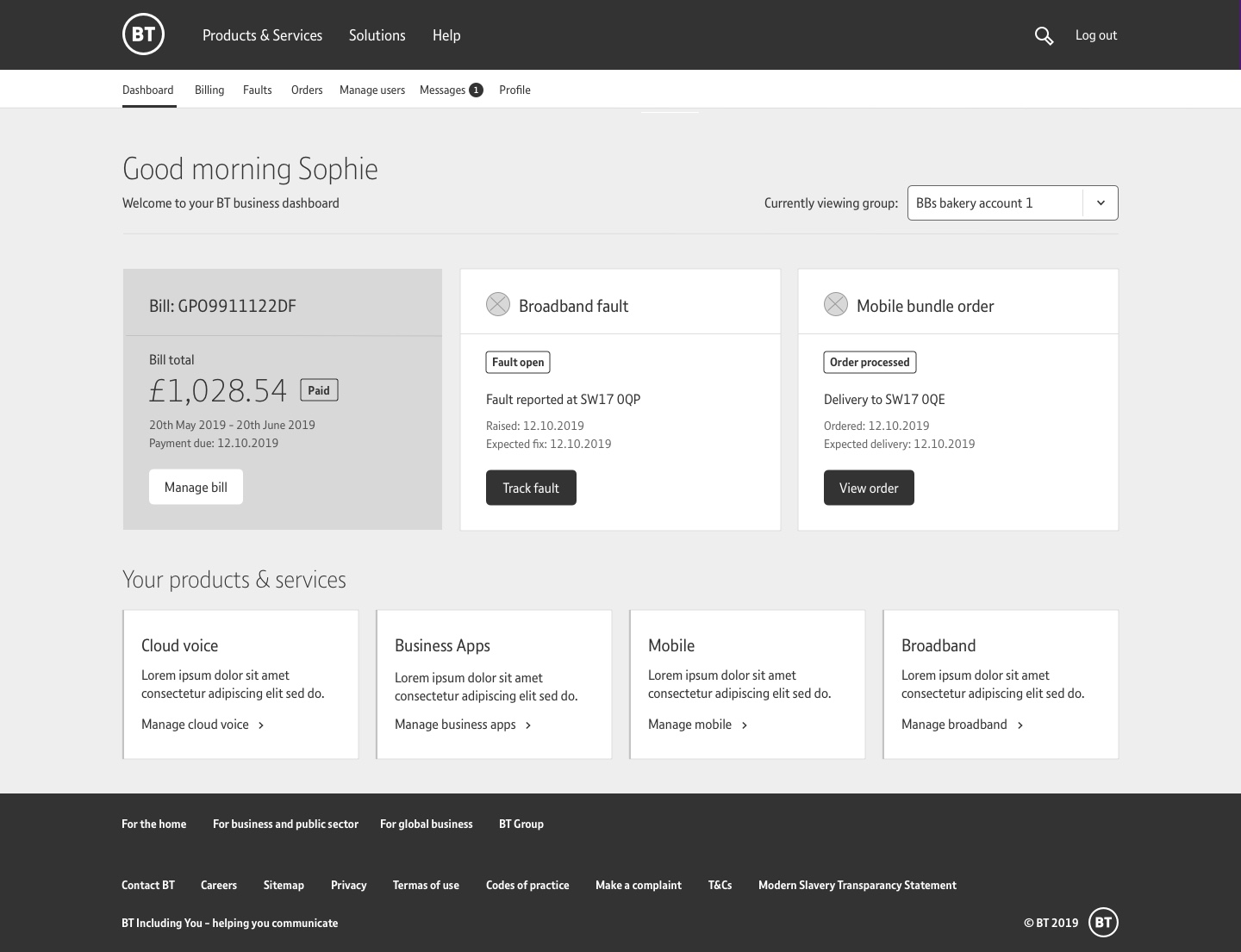Click the Fault open status tag
The width and height of the screenshot is (1241, 952).
click(518, 362)
